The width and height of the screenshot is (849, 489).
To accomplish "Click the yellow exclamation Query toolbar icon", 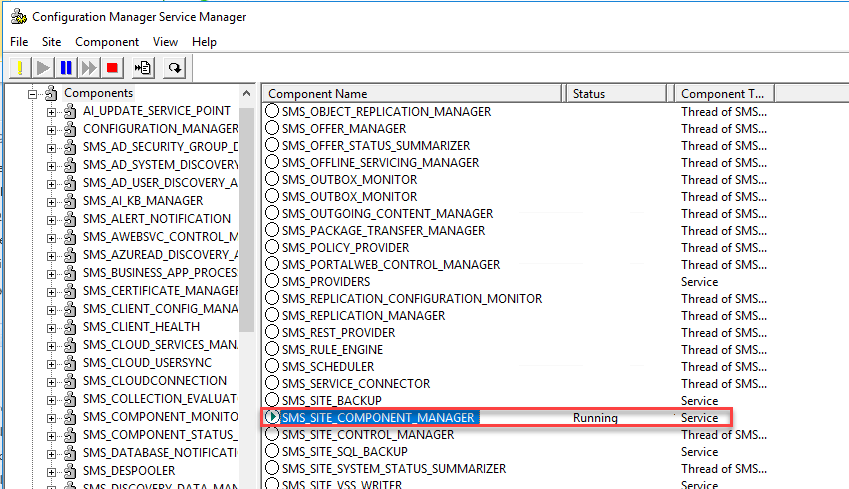I will [20, 68].
